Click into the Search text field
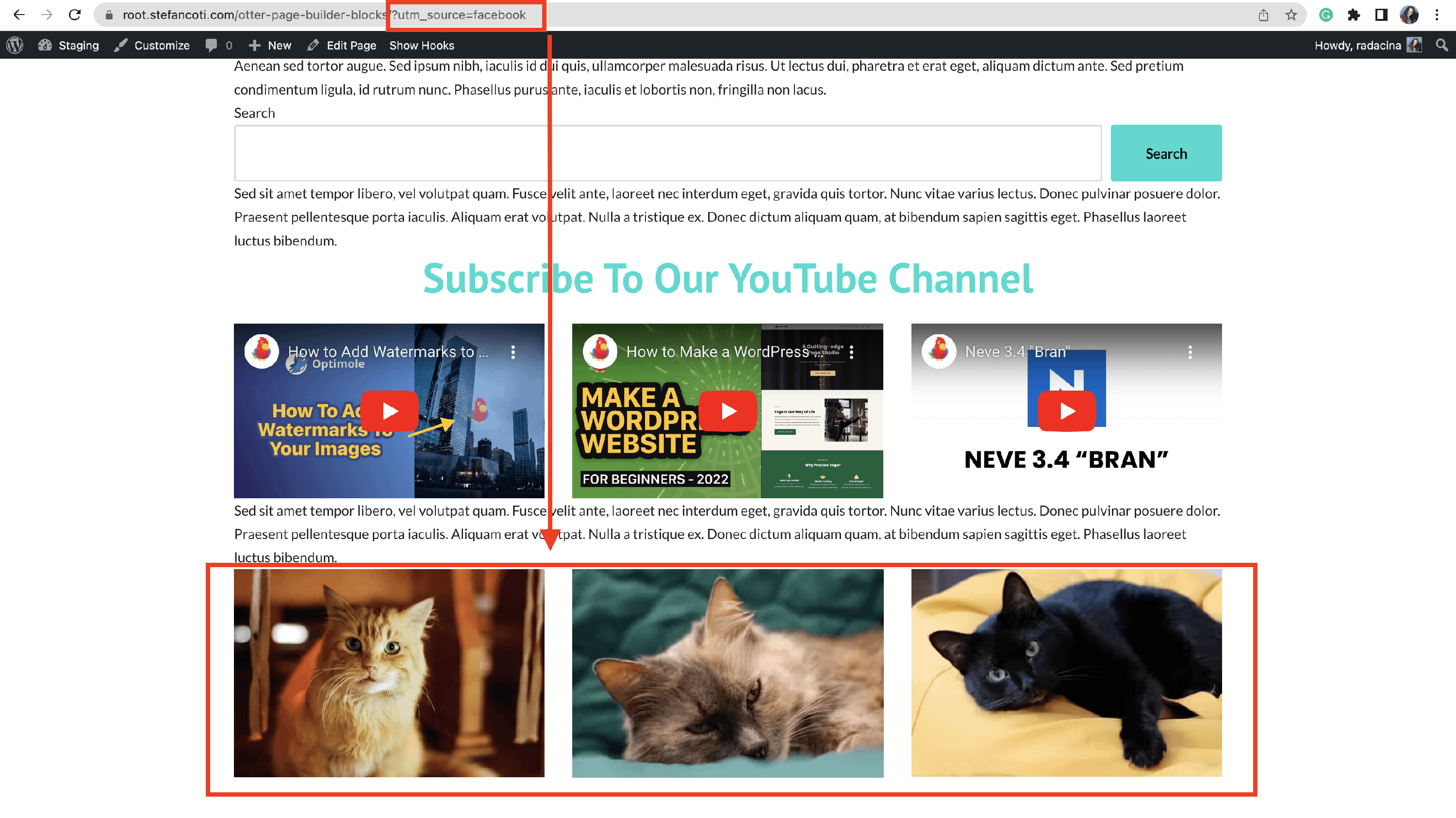The width and height of the screenshot is (1456, 818). (x=667, y=153)
